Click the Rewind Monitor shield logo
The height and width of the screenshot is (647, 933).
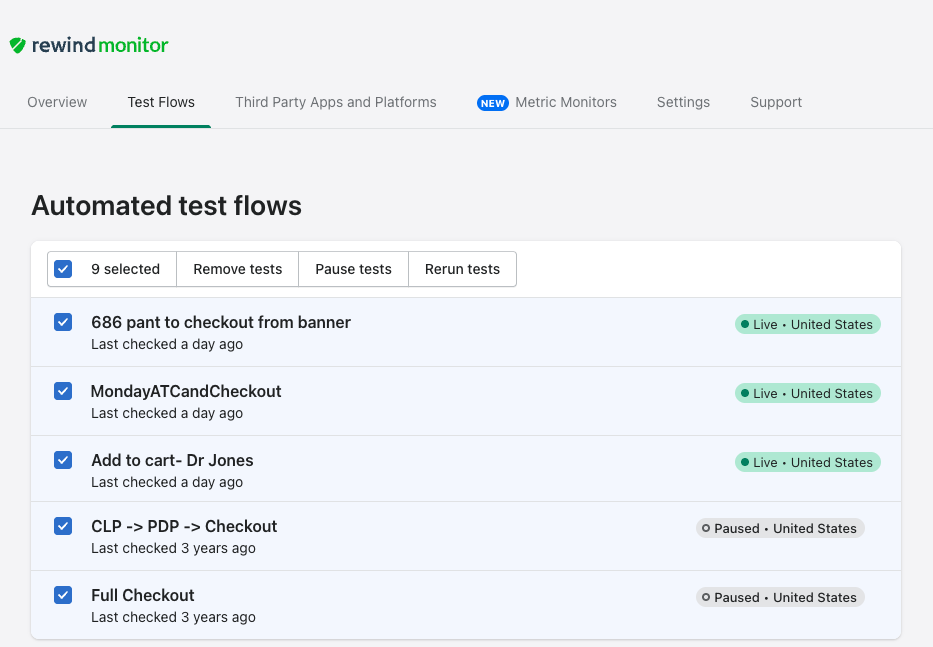(x=17, y=45)
